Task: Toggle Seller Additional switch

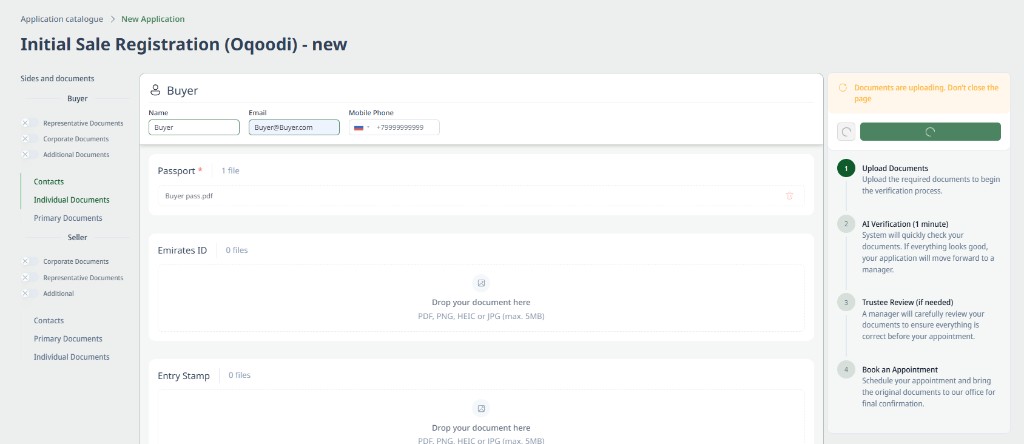Action: (x=29, y=293)
